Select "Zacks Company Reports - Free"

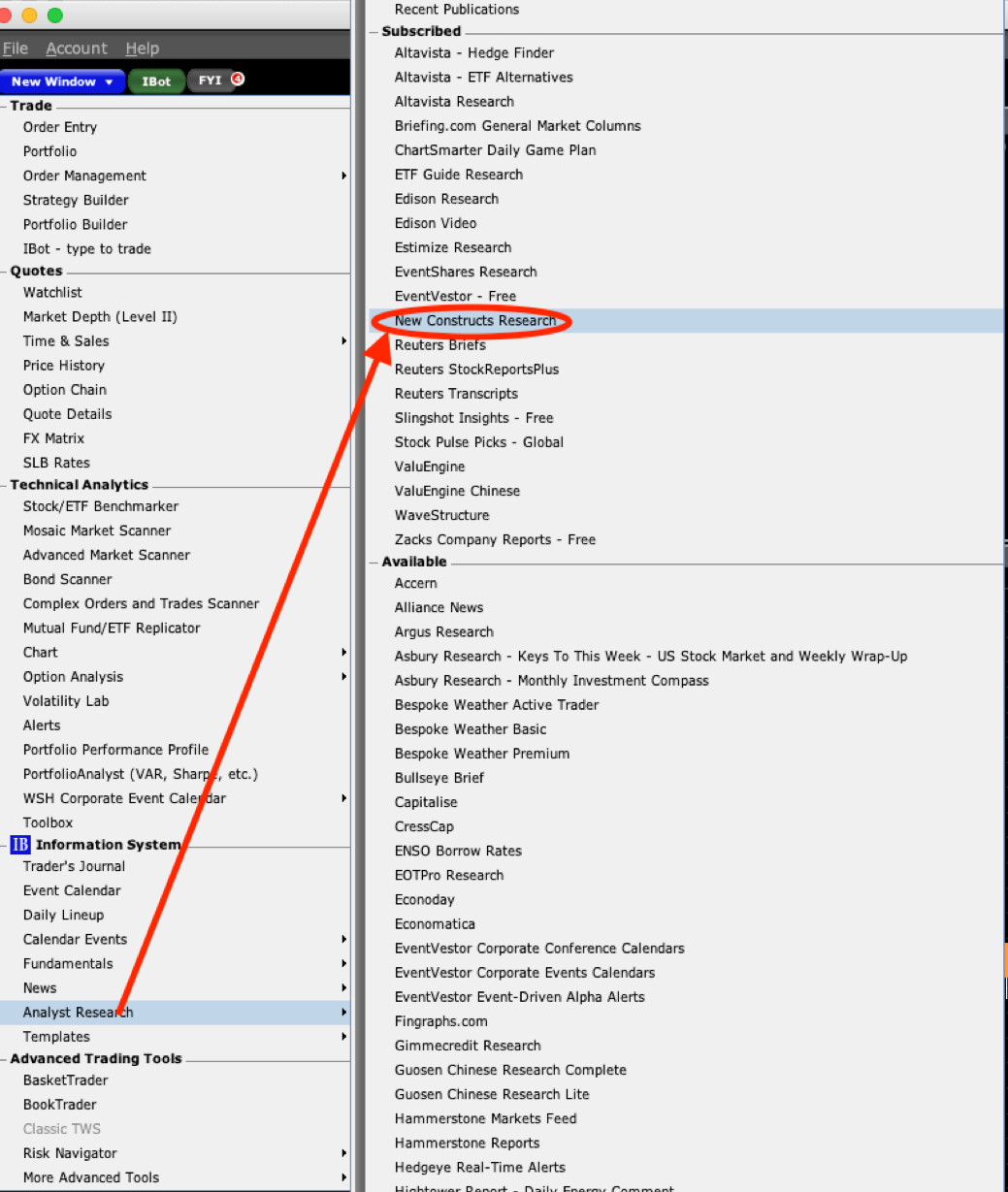(x=495, y=539)
